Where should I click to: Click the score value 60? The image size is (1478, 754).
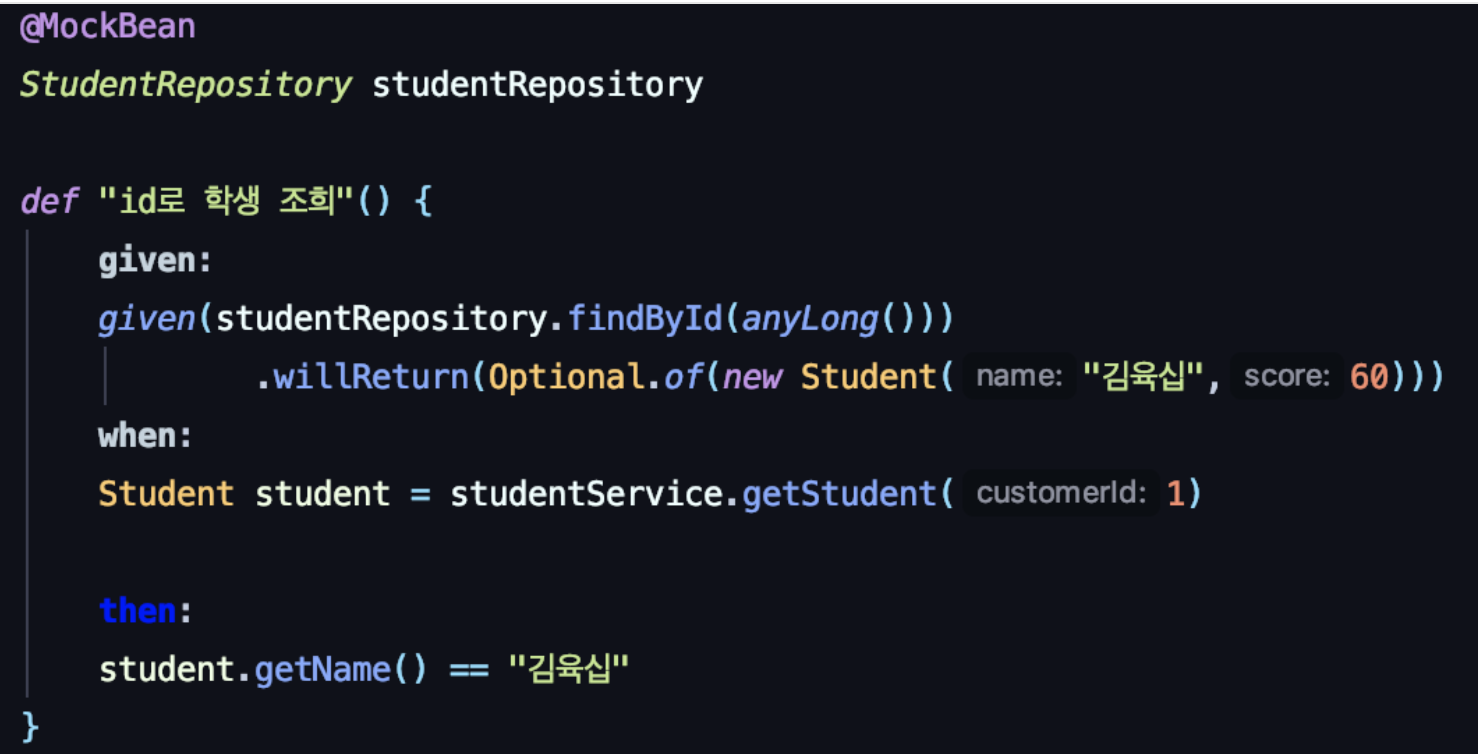1369,377
